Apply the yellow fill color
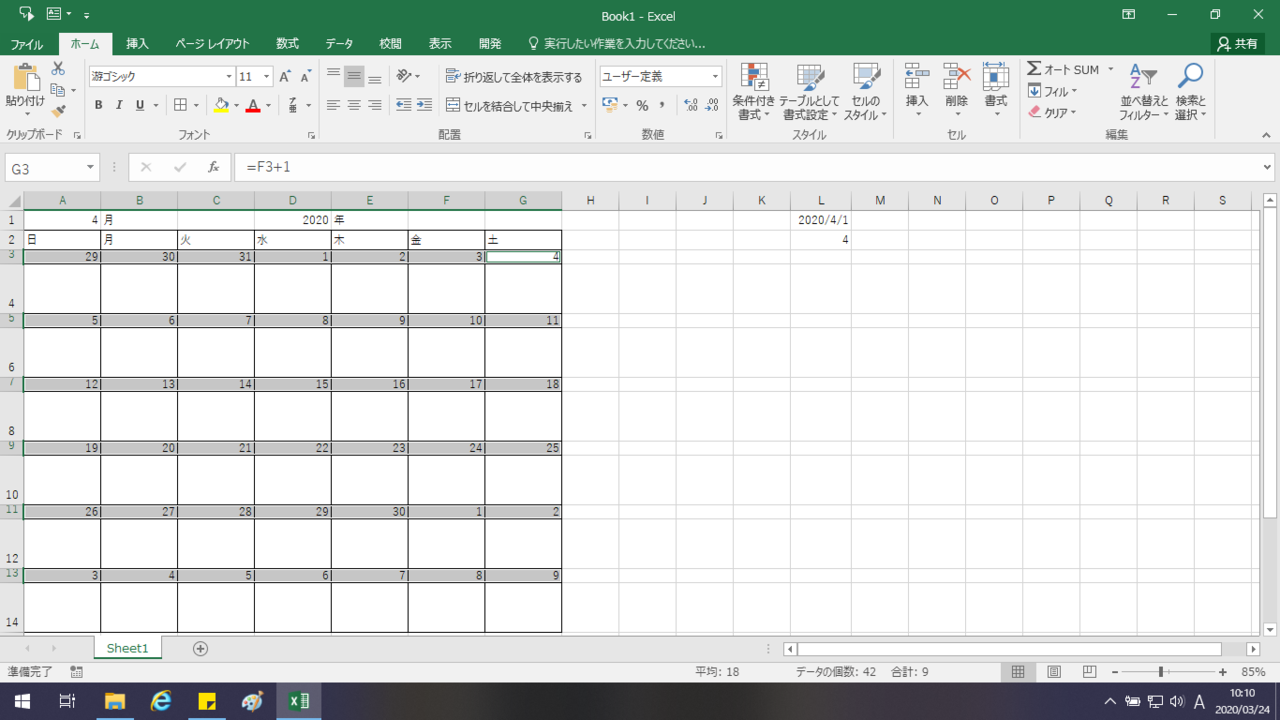 [221, 105]
